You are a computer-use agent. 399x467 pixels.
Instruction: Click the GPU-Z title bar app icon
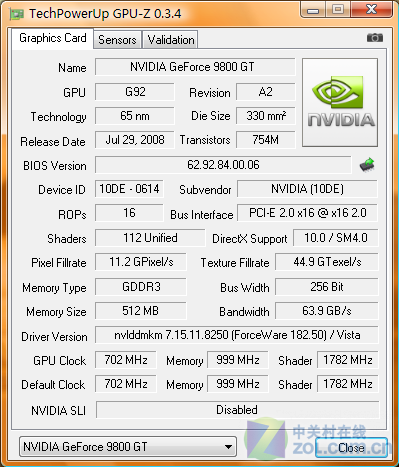(x=17, y=14)
